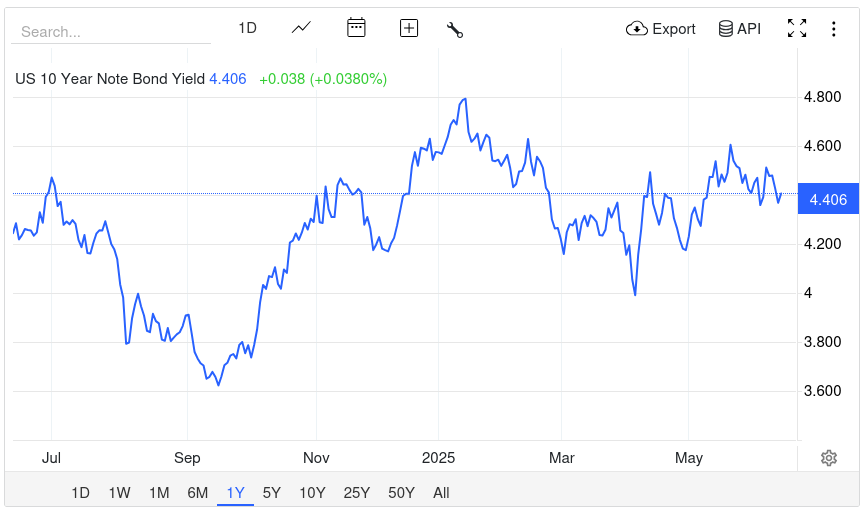Click the US 10 Year Note Bond Yield title
Viewport: 865px width, 512px height.
[x=110, y=78]
